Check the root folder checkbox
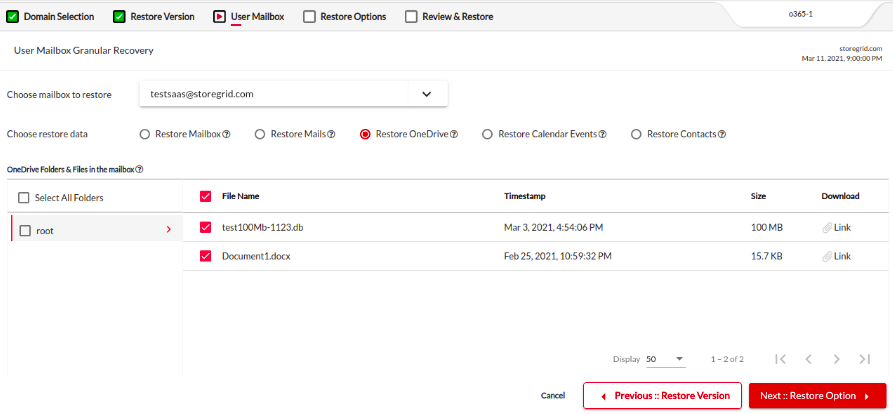Screen dimensions: 893x414 (x=25, y=231)
